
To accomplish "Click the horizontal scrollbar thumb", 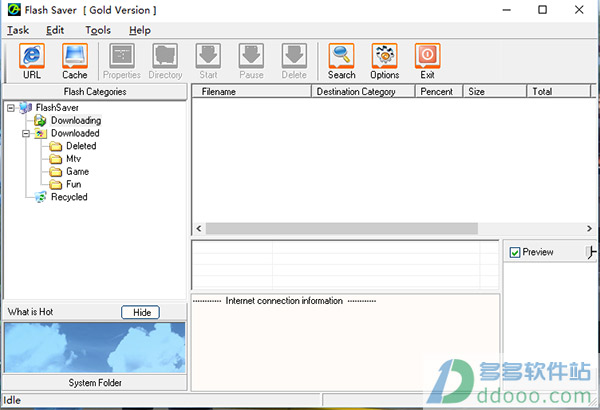I will pyautogui.click(x=342, y=229).
